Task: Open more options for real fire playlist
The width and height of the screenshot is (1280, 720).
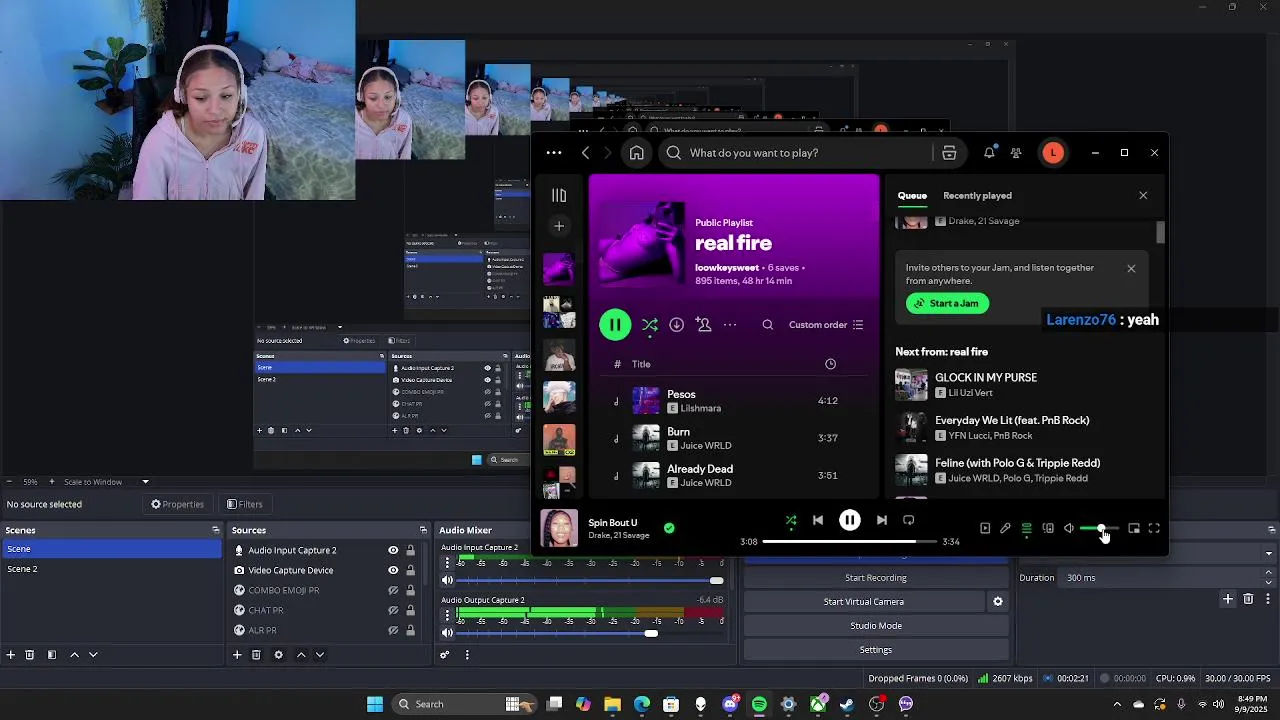Action: pyautogui.click(x=730, y=325)
